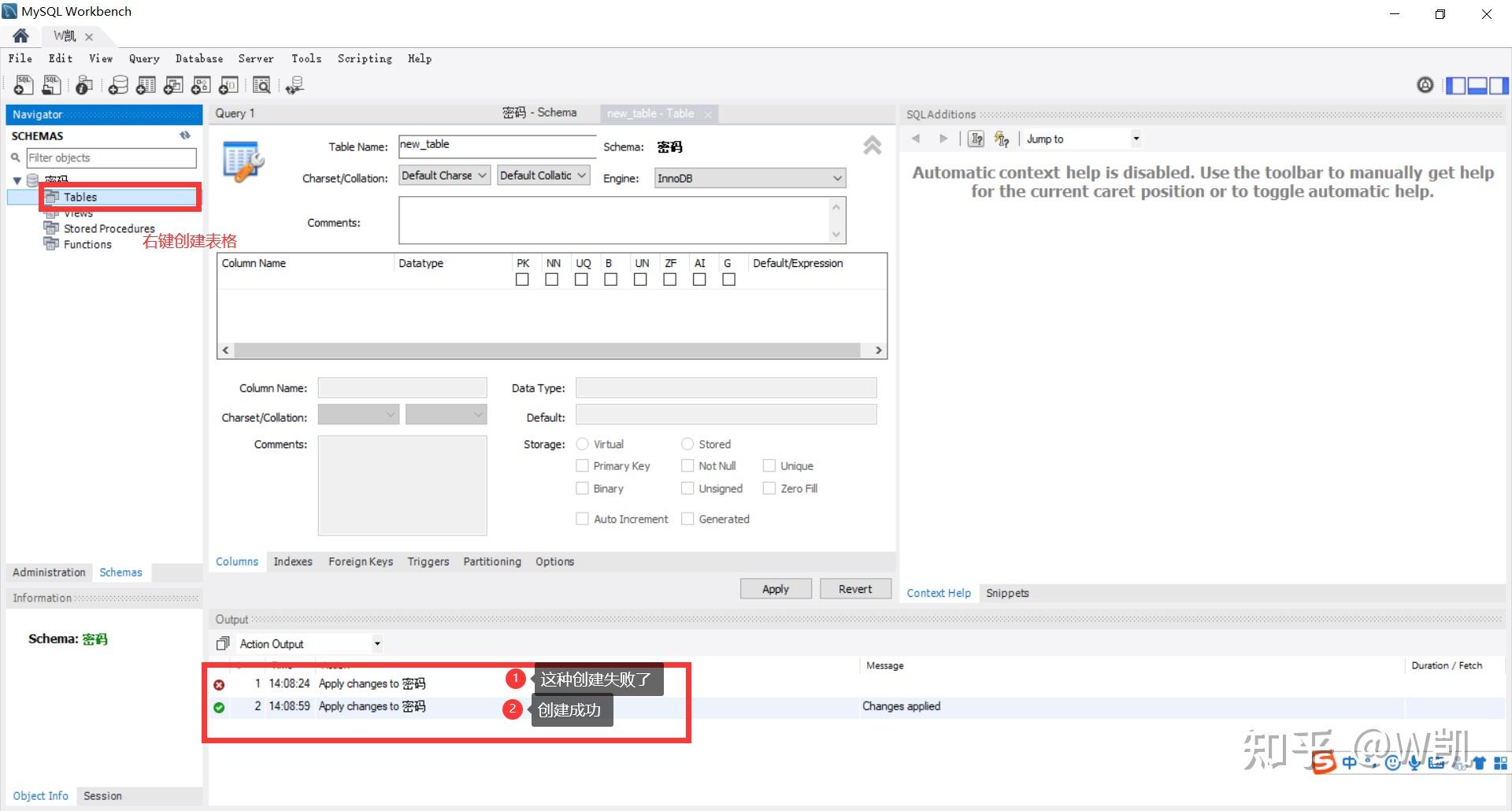
Task: Create a new table toolbar icon
Action: pos(146,85)
